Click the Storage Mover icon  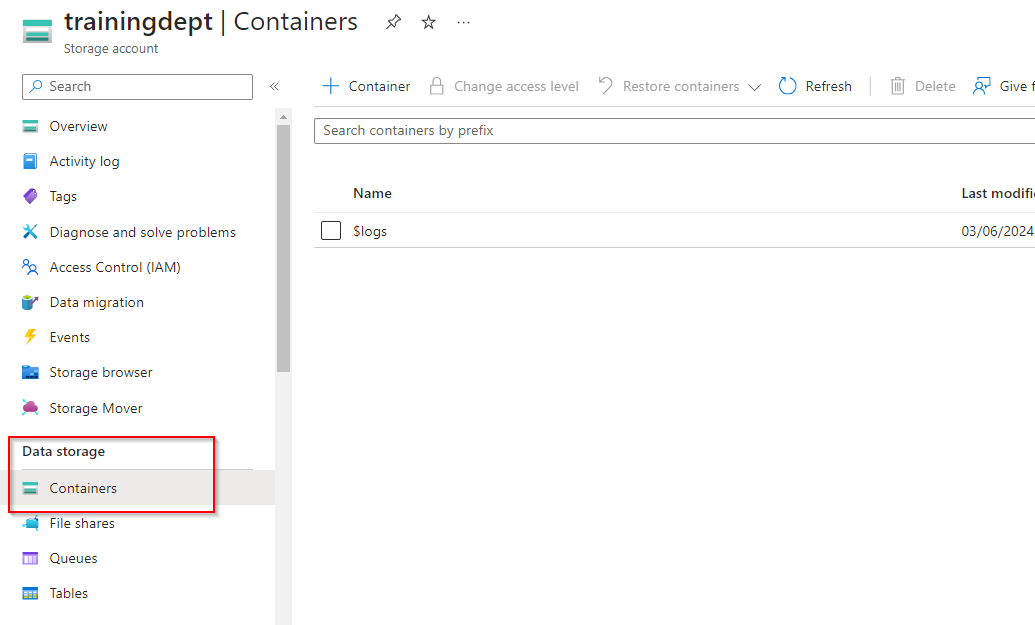click(31, 408)
